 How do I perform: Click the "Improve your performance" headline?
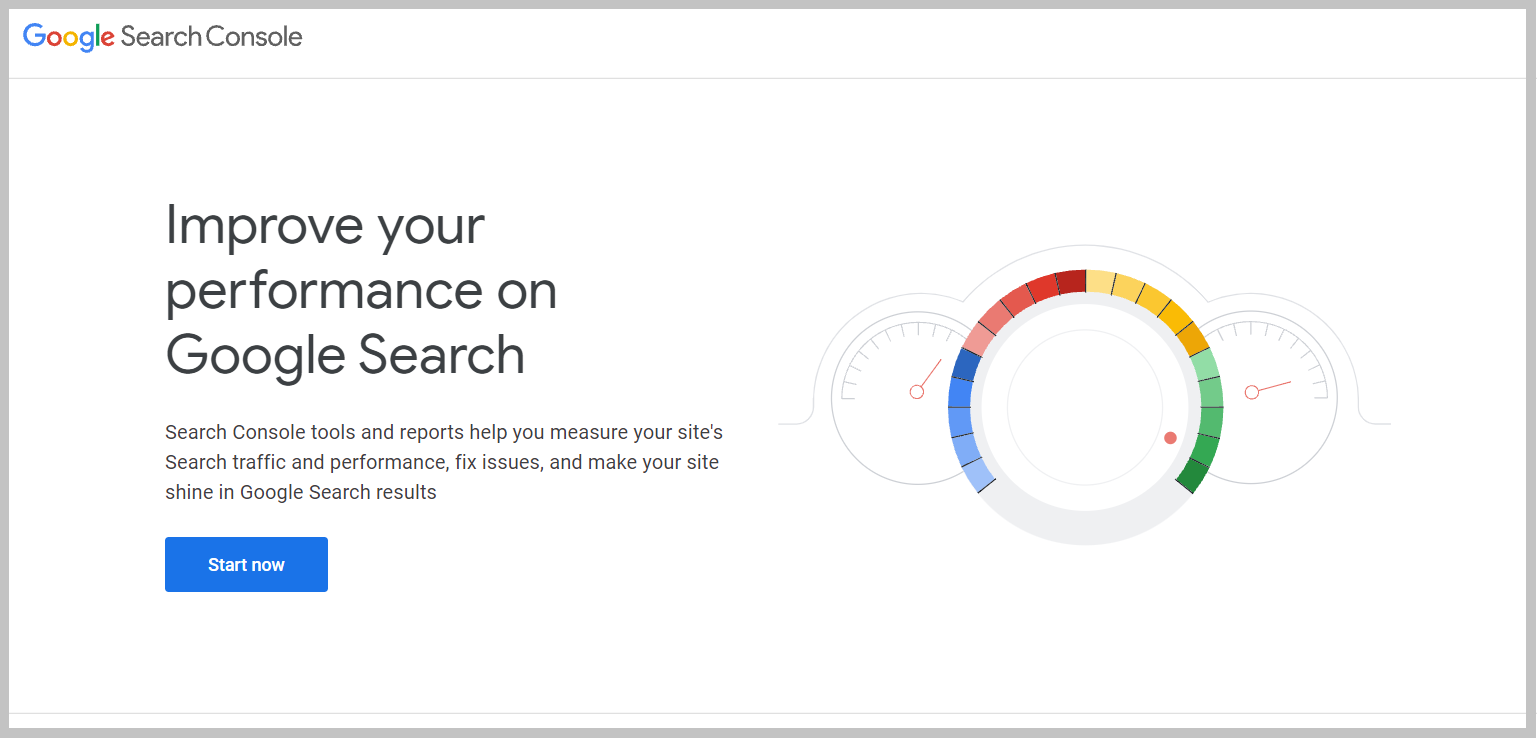point(361,290)
